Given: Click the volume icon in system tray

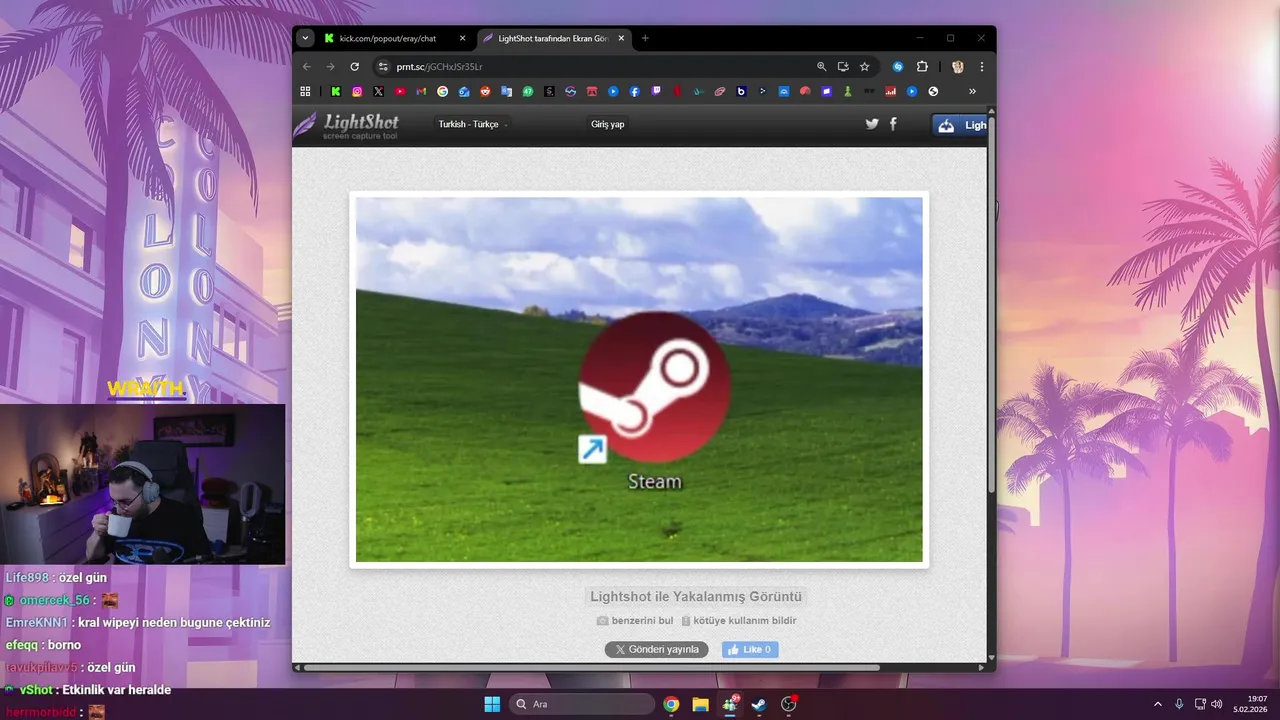Looking at the screenshot, I should pyautogui.click(x=1217, y=704).
